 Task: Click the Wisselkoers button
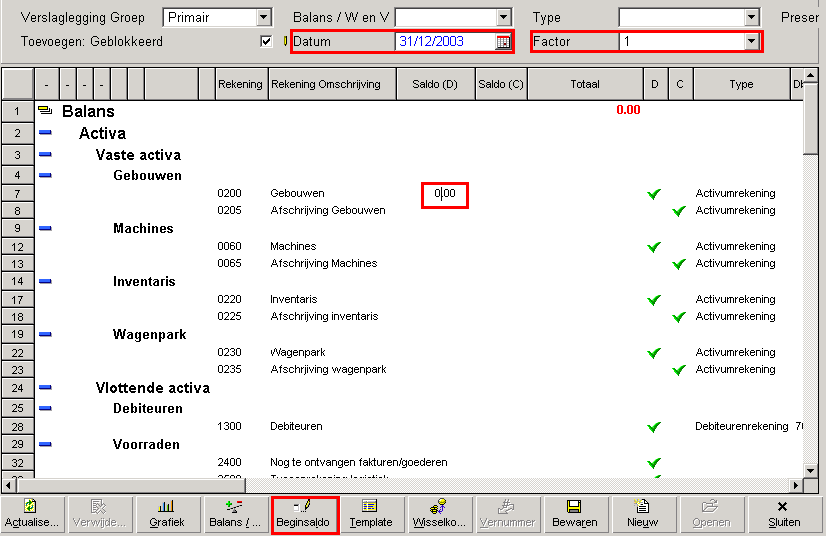(x=439, y=515)
